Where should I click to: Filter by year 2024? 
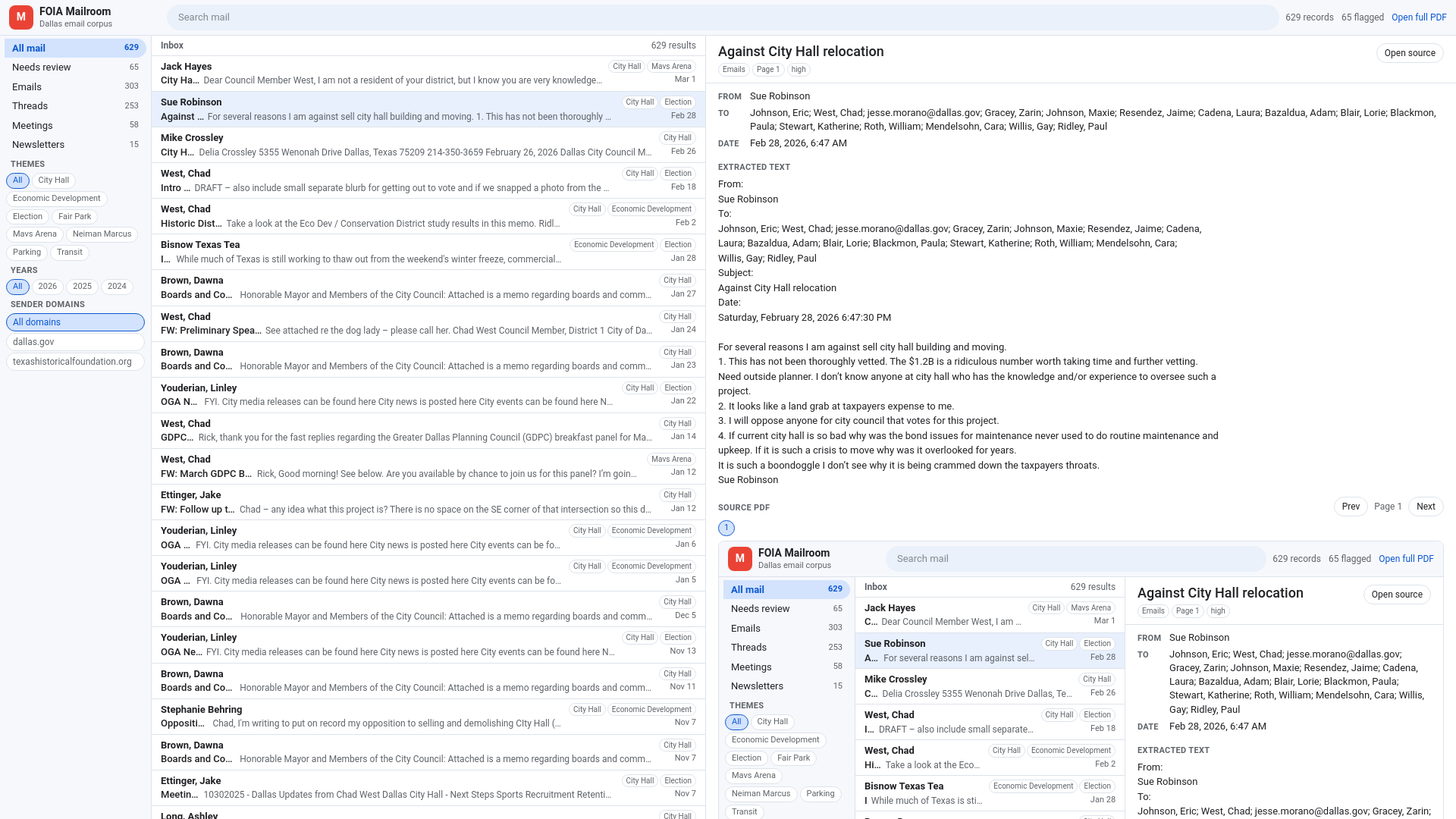click(x=117, y=287)
